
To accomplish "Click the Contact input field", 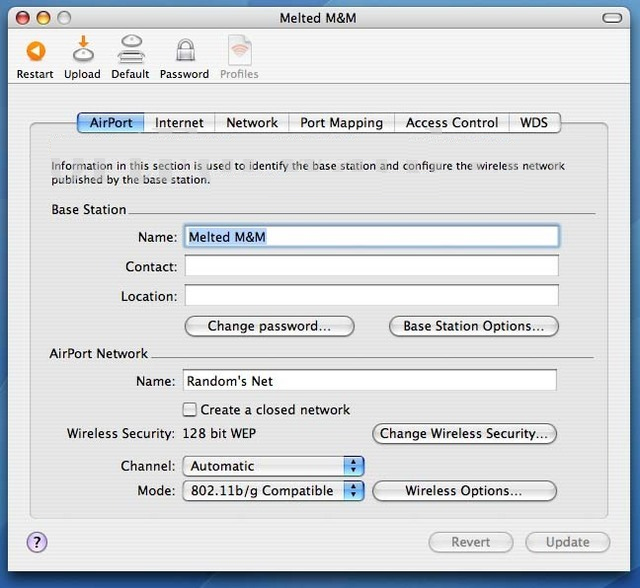I will click(x=371, y=266).
